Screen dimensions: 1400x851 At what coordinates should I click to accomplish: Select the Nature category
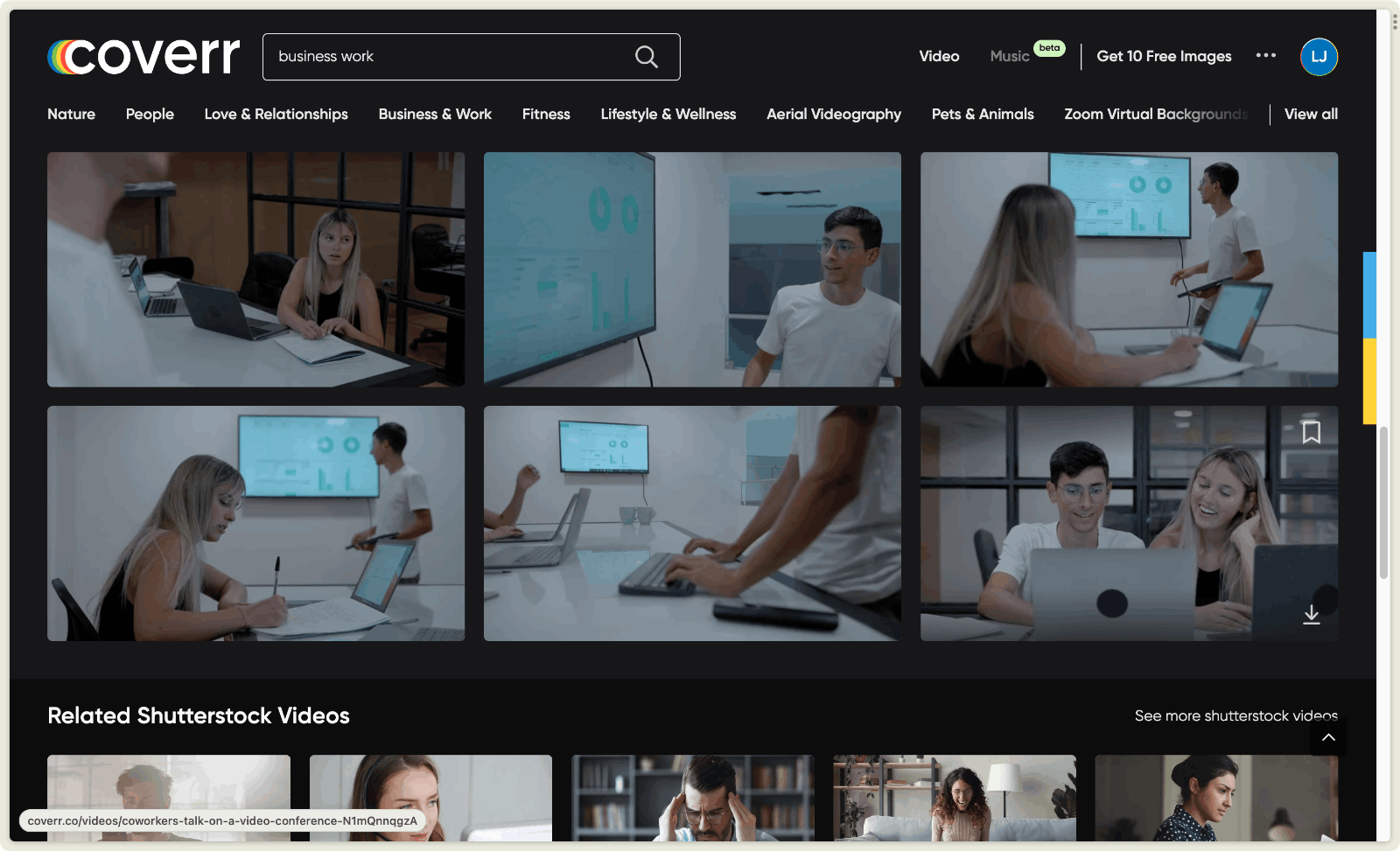pyautogui.click(x=71, y=115)
